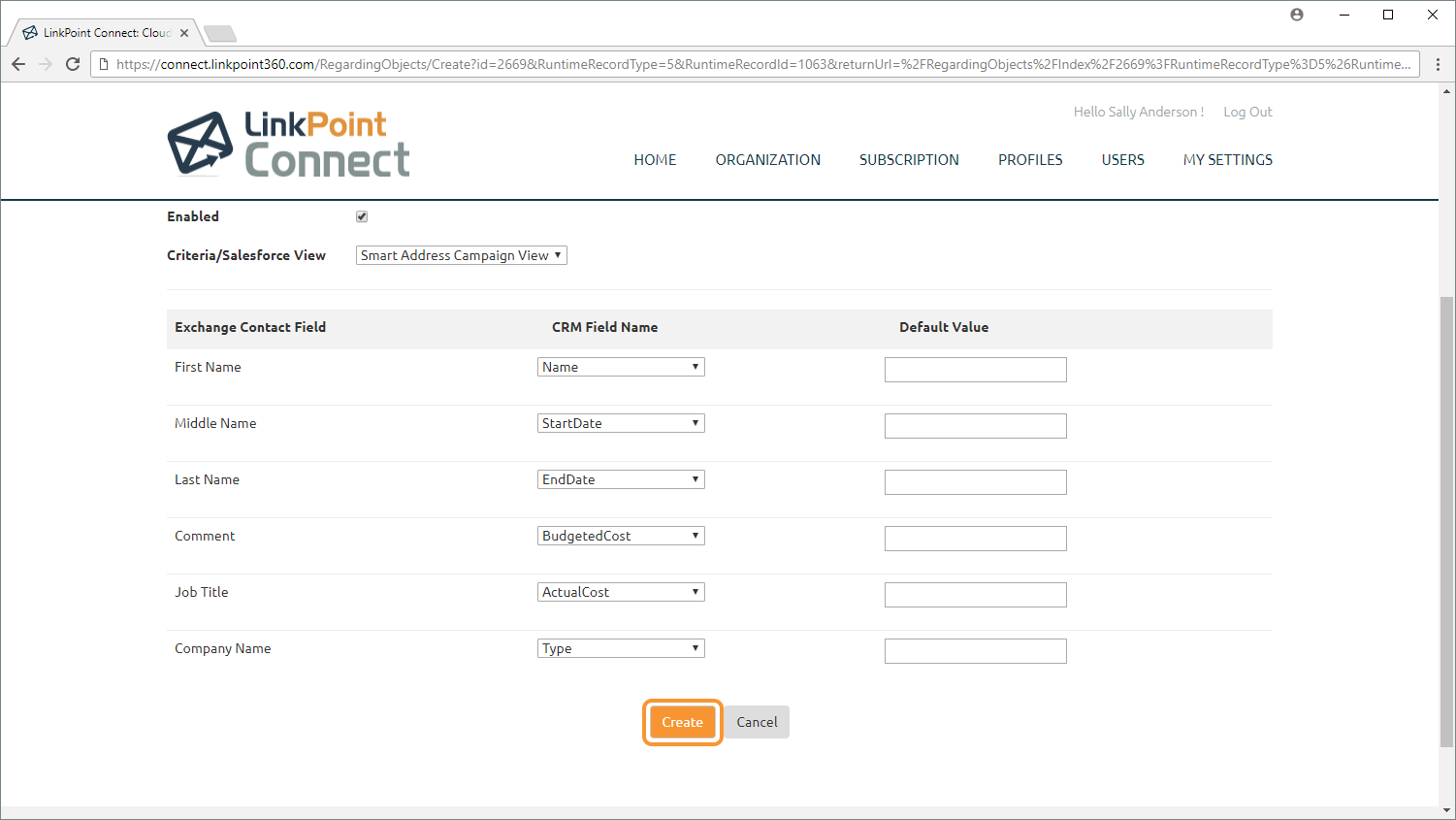This screenshot has height=820, width=1456.
Task: Close the LinkPoint Connect browser tab
Action: 184,33
